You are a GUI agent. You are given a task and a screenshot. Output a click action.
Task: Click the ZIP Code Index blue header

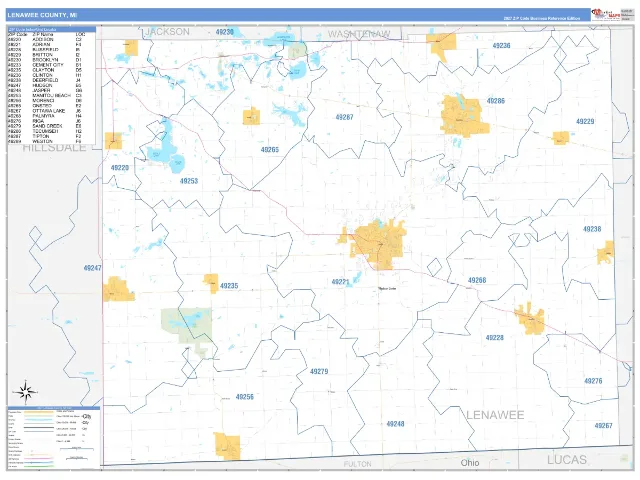point(51,29)
